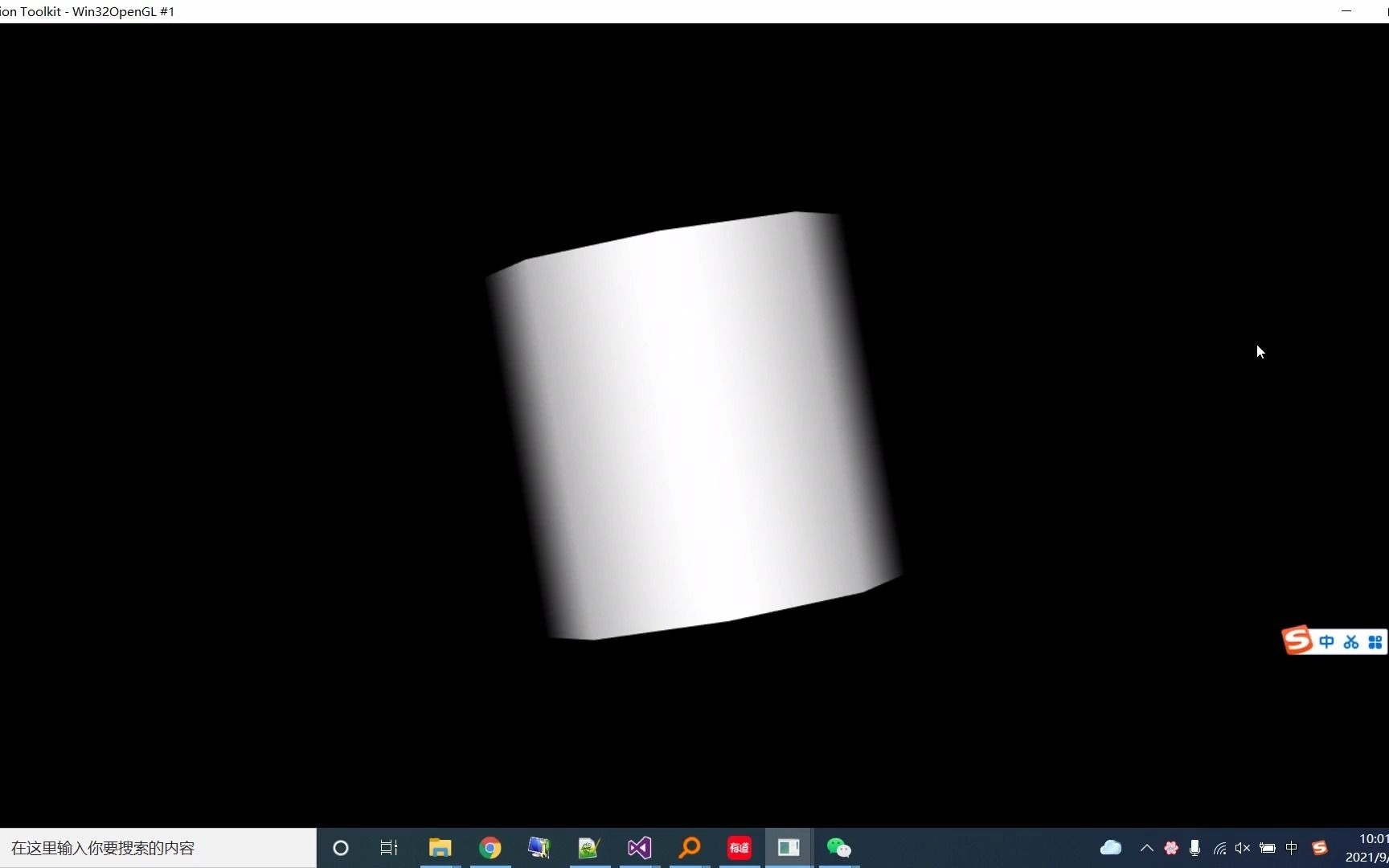Unmute the system speaker in the tray

tap(1243, 848)
